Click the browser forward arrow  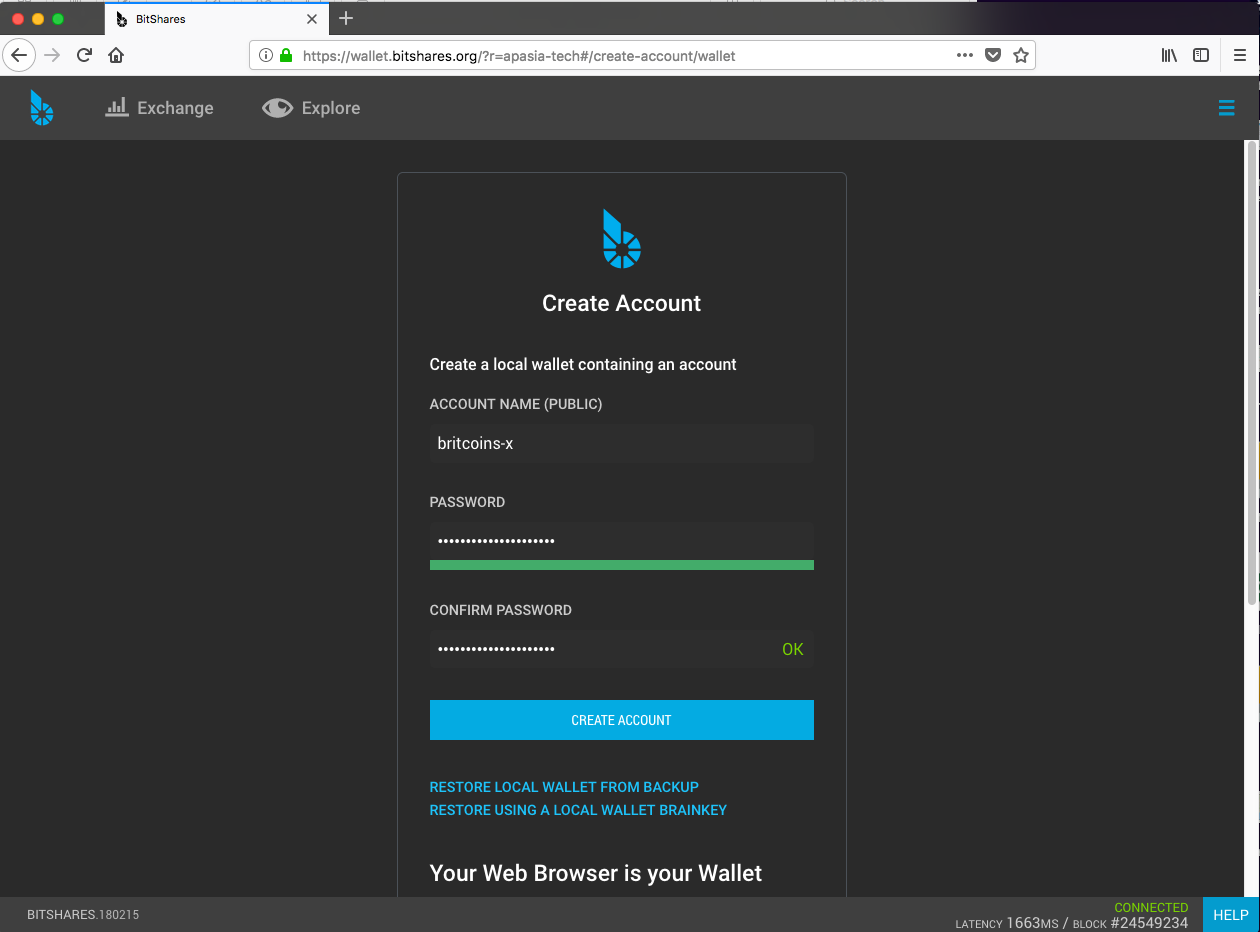[x=52, y=55]
